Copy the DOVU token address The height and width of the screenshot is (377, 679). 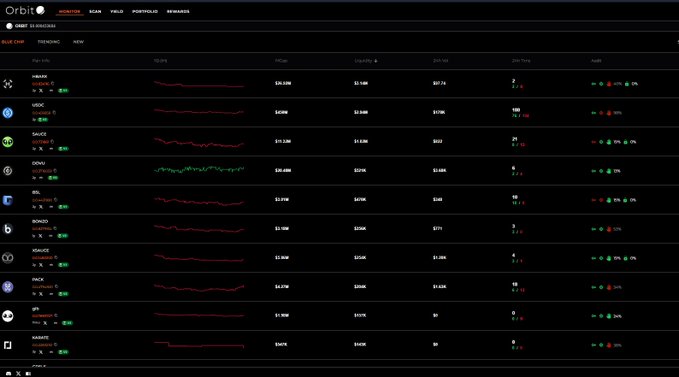[x=55, y=171]
